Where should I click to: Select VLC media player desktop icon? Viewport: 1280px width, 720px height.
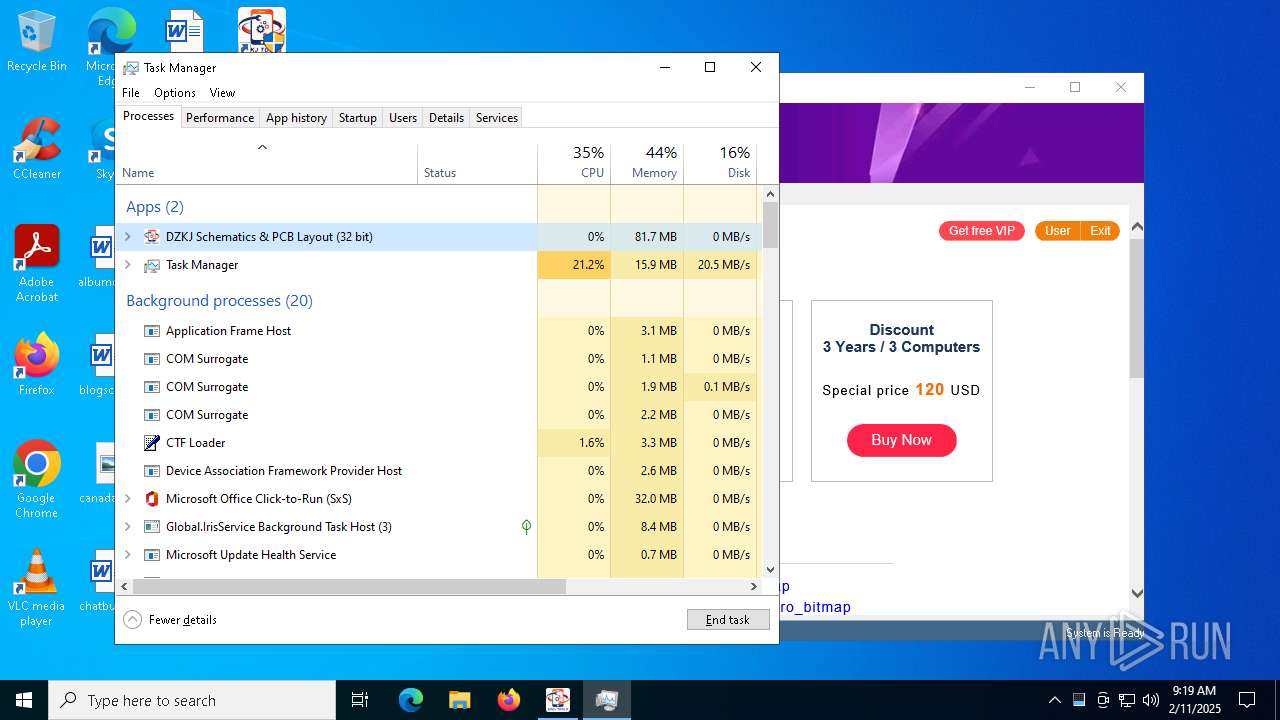coord(37,588)
